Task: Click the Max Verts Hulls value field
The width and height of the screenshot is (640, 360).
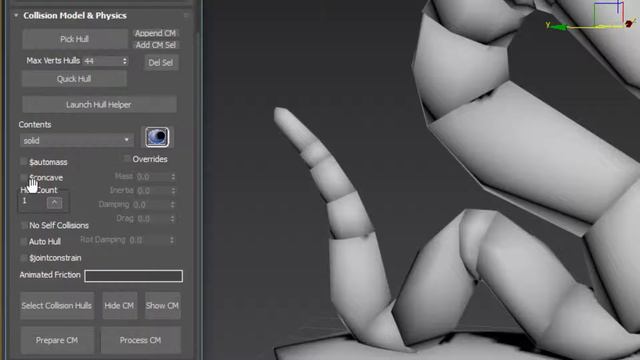Action: click(x=102, y=61)
